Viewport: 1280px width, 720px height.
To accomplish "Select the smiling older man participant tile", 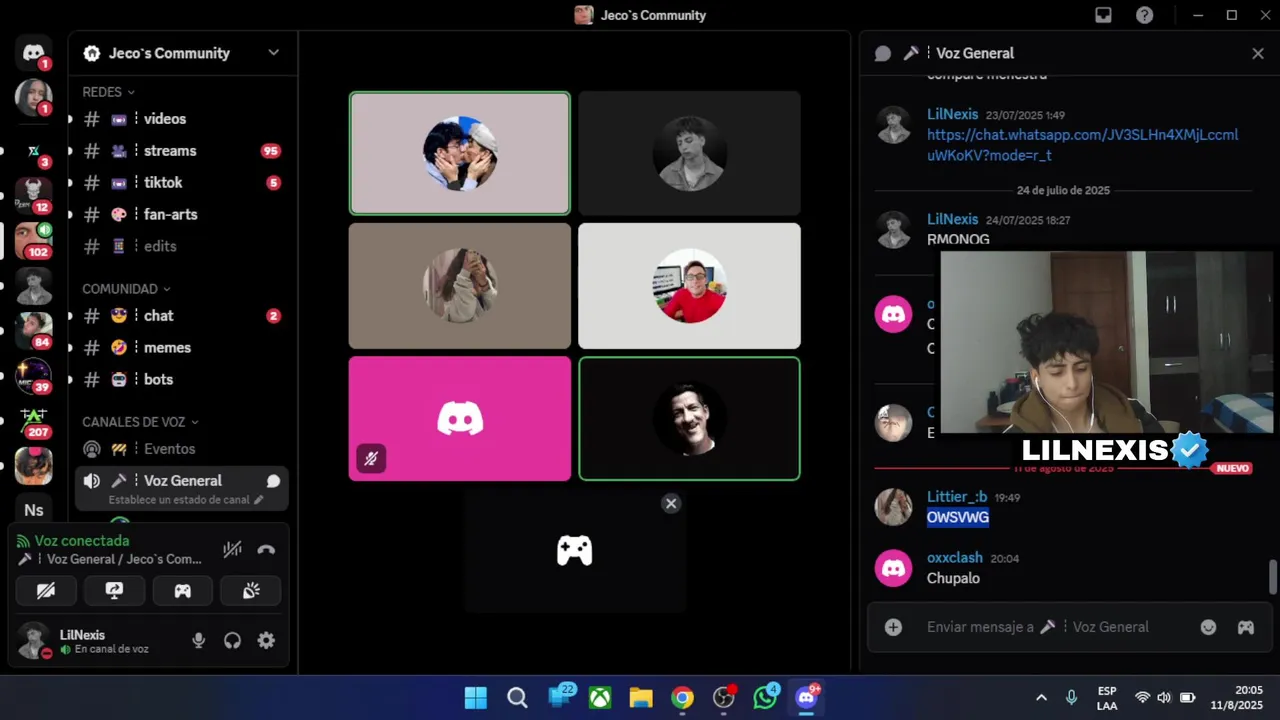I will point(689,418).
